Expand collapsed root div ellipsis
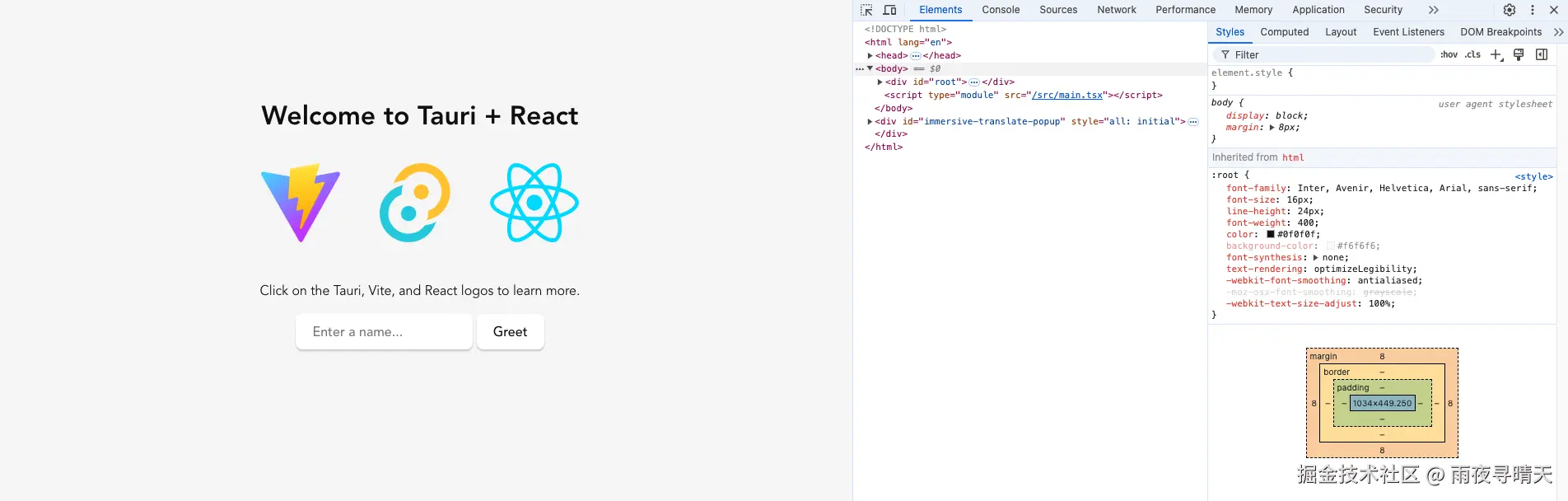The width and height of the screenshot is (1568, 501). click(x=974, y=82)
